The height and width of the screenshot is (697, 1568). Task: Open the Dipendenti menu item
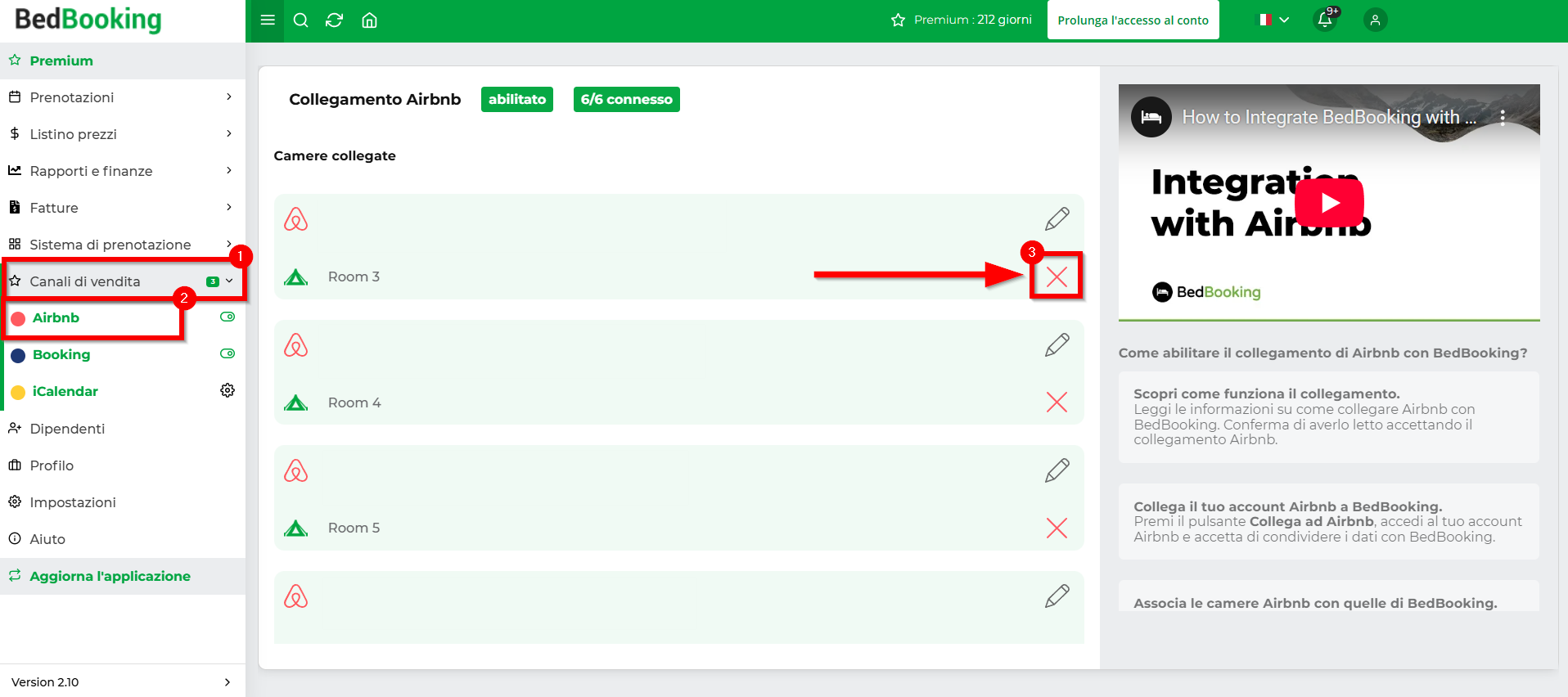pyautogui.click(x=67, y=429)
